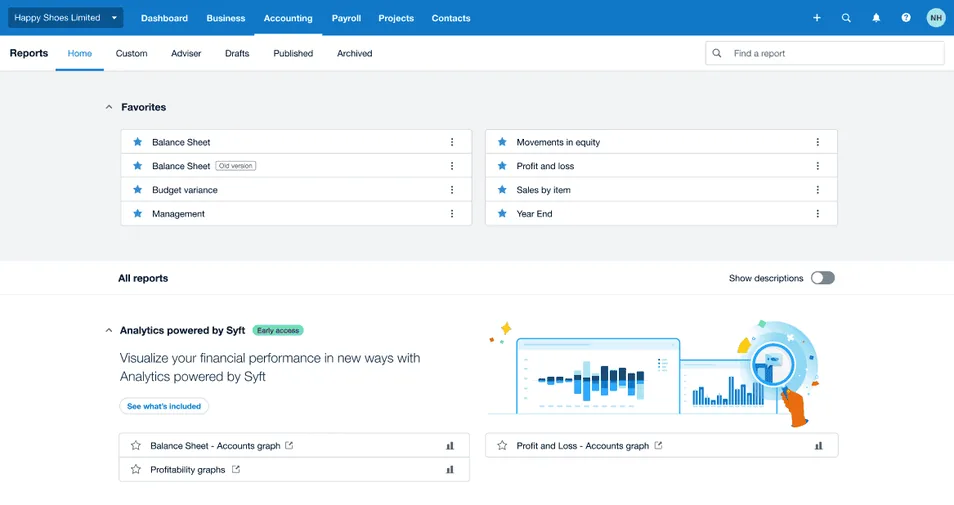The width and height of the screenshot is (954, 505).
Task: Switch to the Custom reports tab
Action: [131, 53]
